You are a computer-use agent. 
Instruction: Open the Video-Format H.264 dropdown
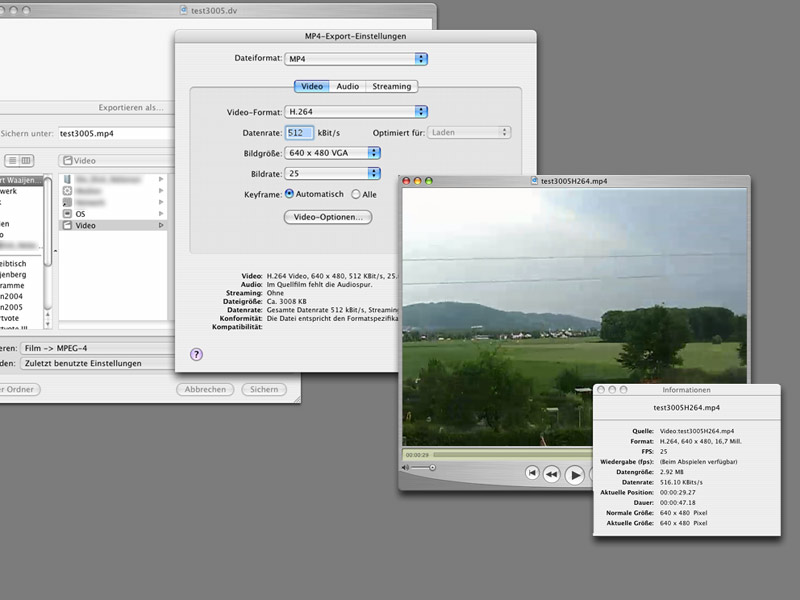(356, 112)
